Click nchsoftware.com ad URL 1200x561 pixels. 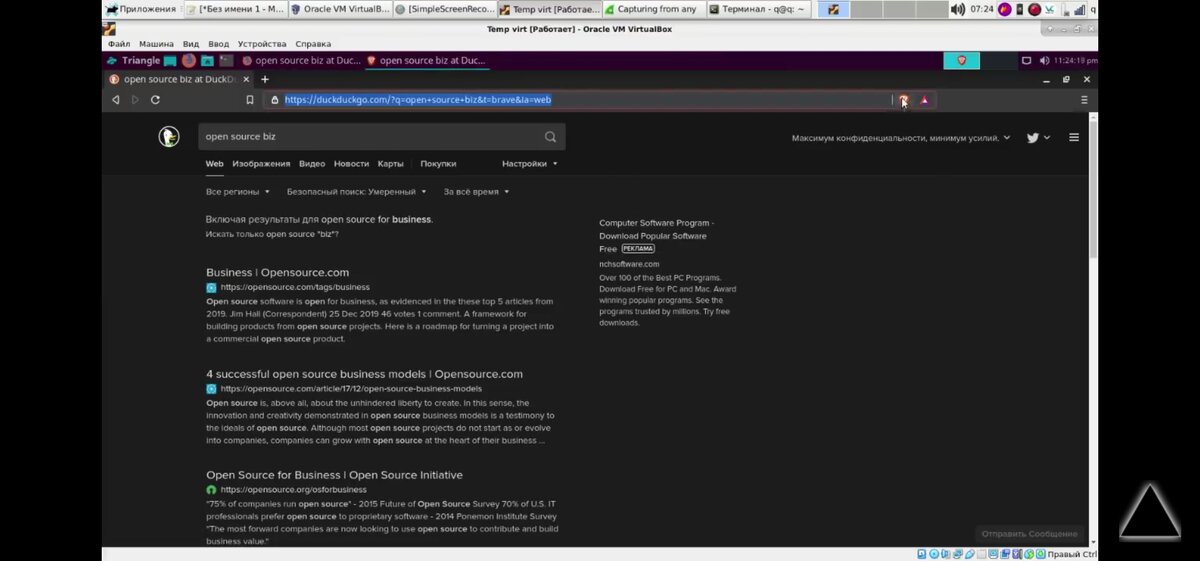tap(629, 264)
